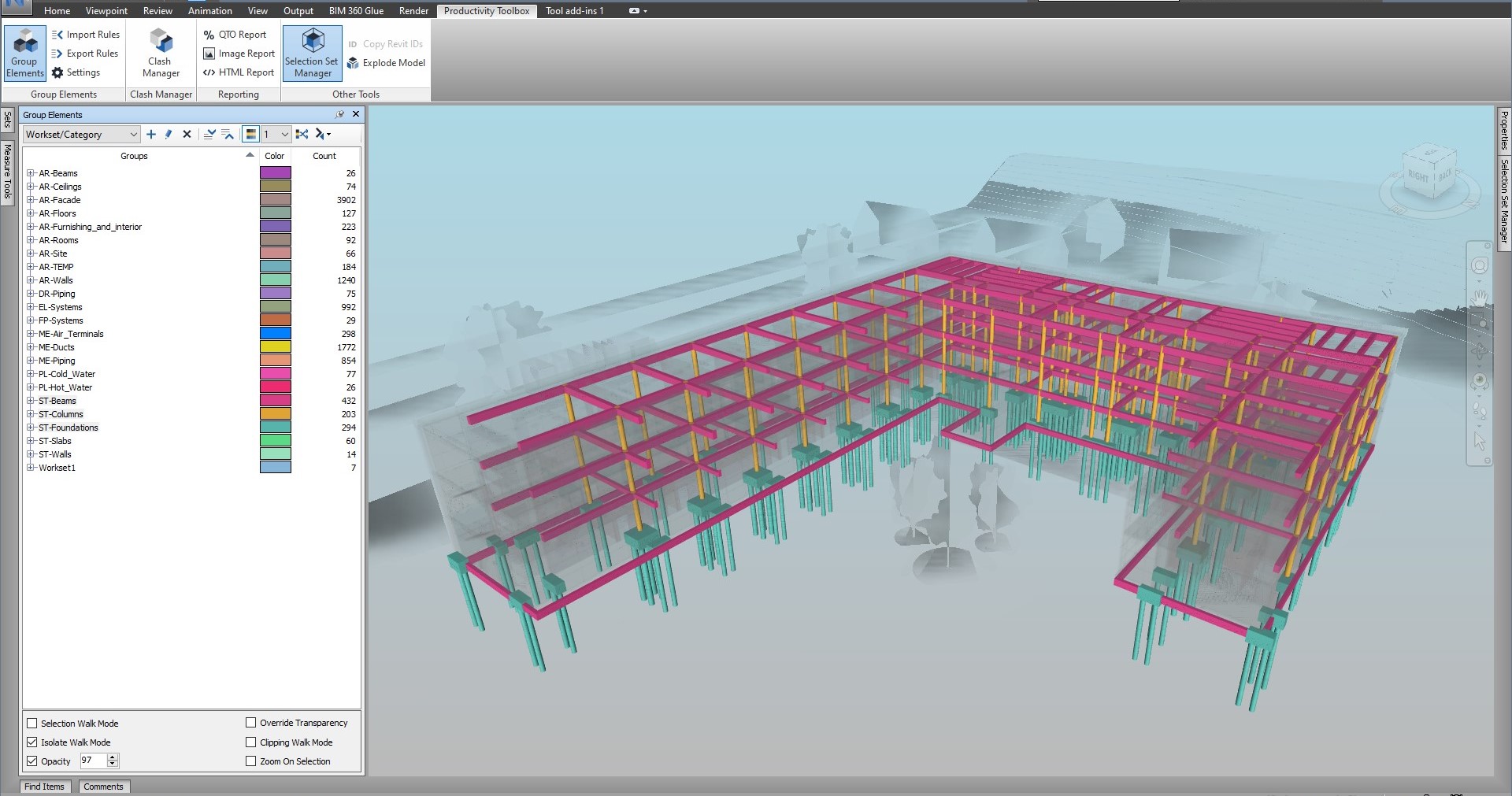
Task: Launch the Selection Set Manager
Action: tap(312, 53)
